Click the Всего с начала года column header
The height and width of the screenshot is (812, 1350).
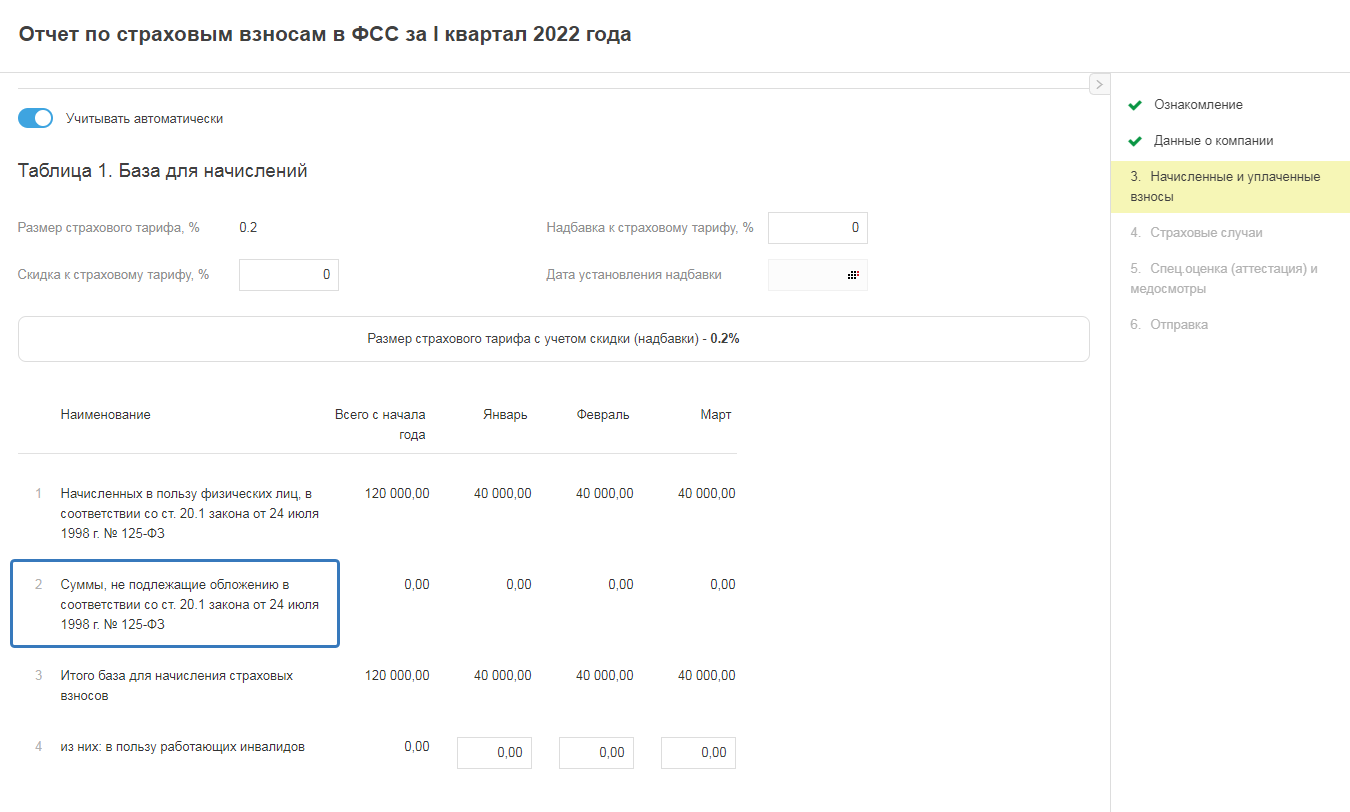(x=380, y=425)
